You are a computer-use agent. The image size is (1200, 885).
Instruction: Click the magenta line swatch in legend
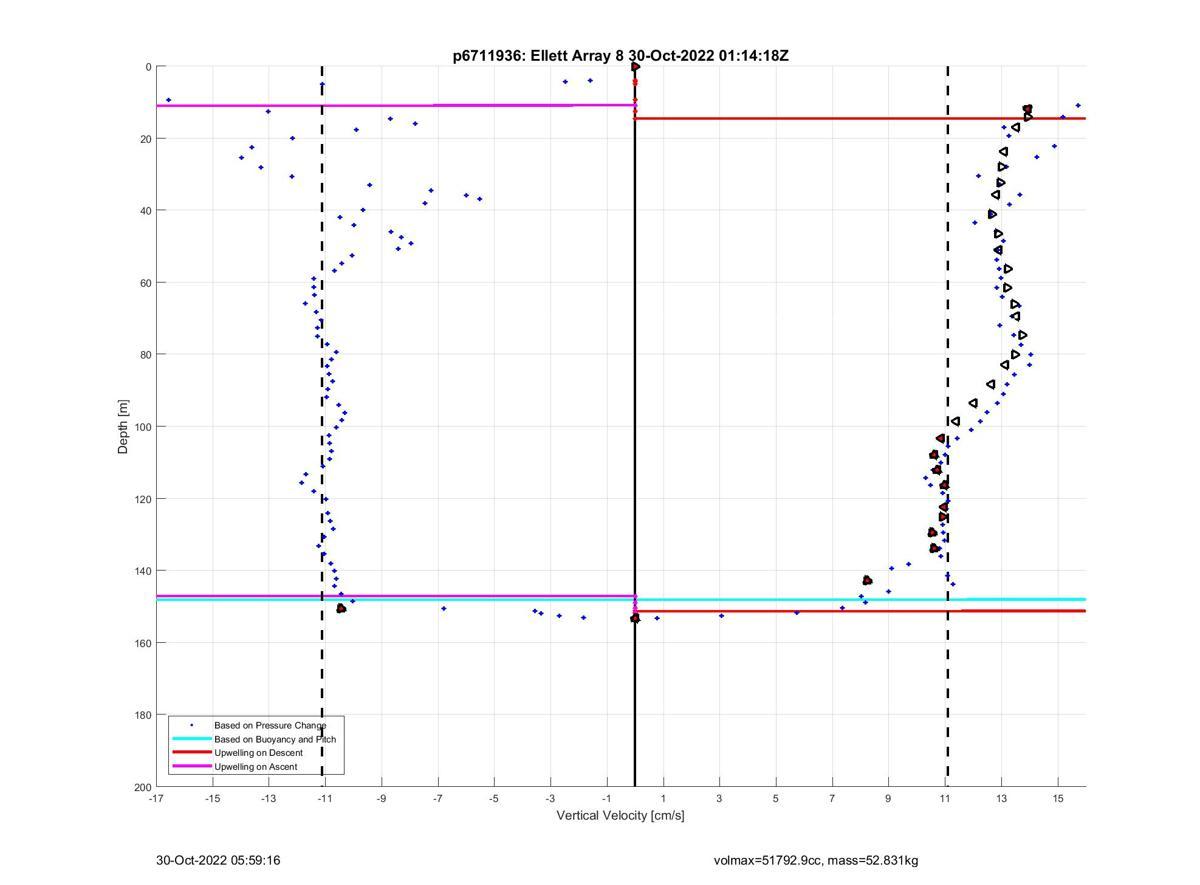click(x=191, y=767)
